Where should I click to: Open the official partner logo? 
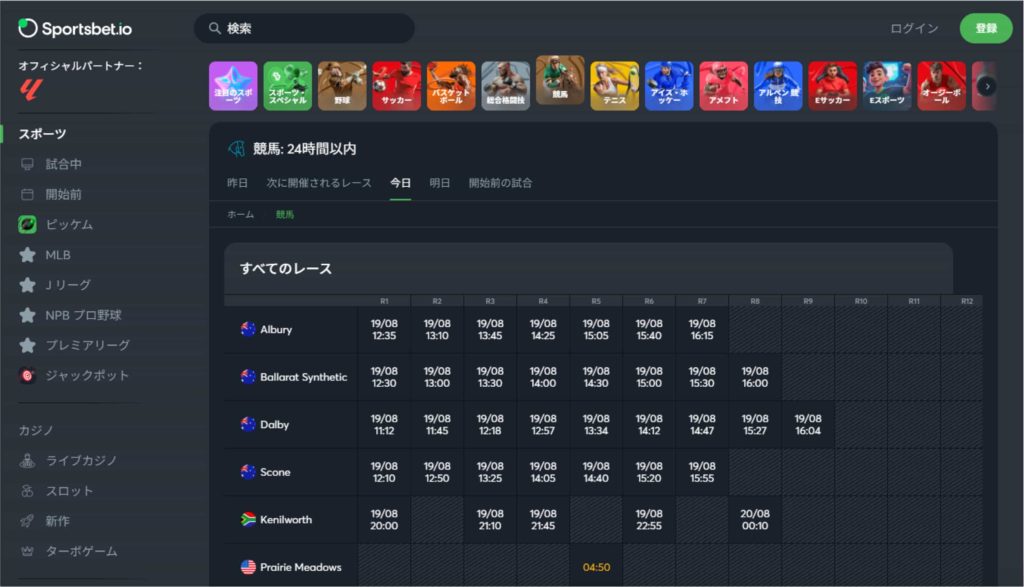click(31, 89)
